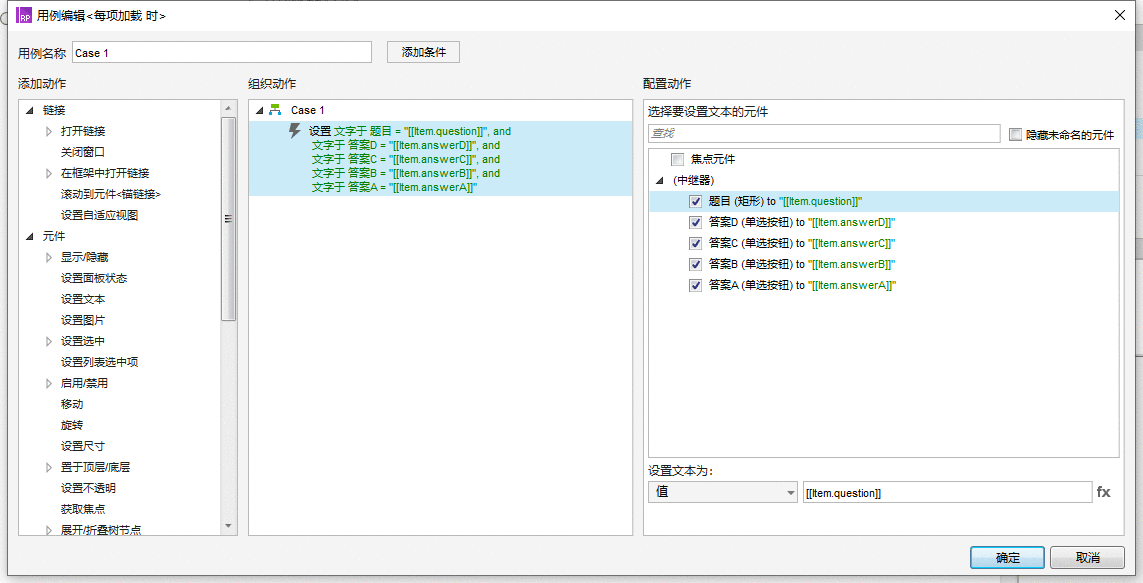Click the Case 1 tree node icon
The width and height of the screenshot is (1143, 583).
(x=275, y=110)
